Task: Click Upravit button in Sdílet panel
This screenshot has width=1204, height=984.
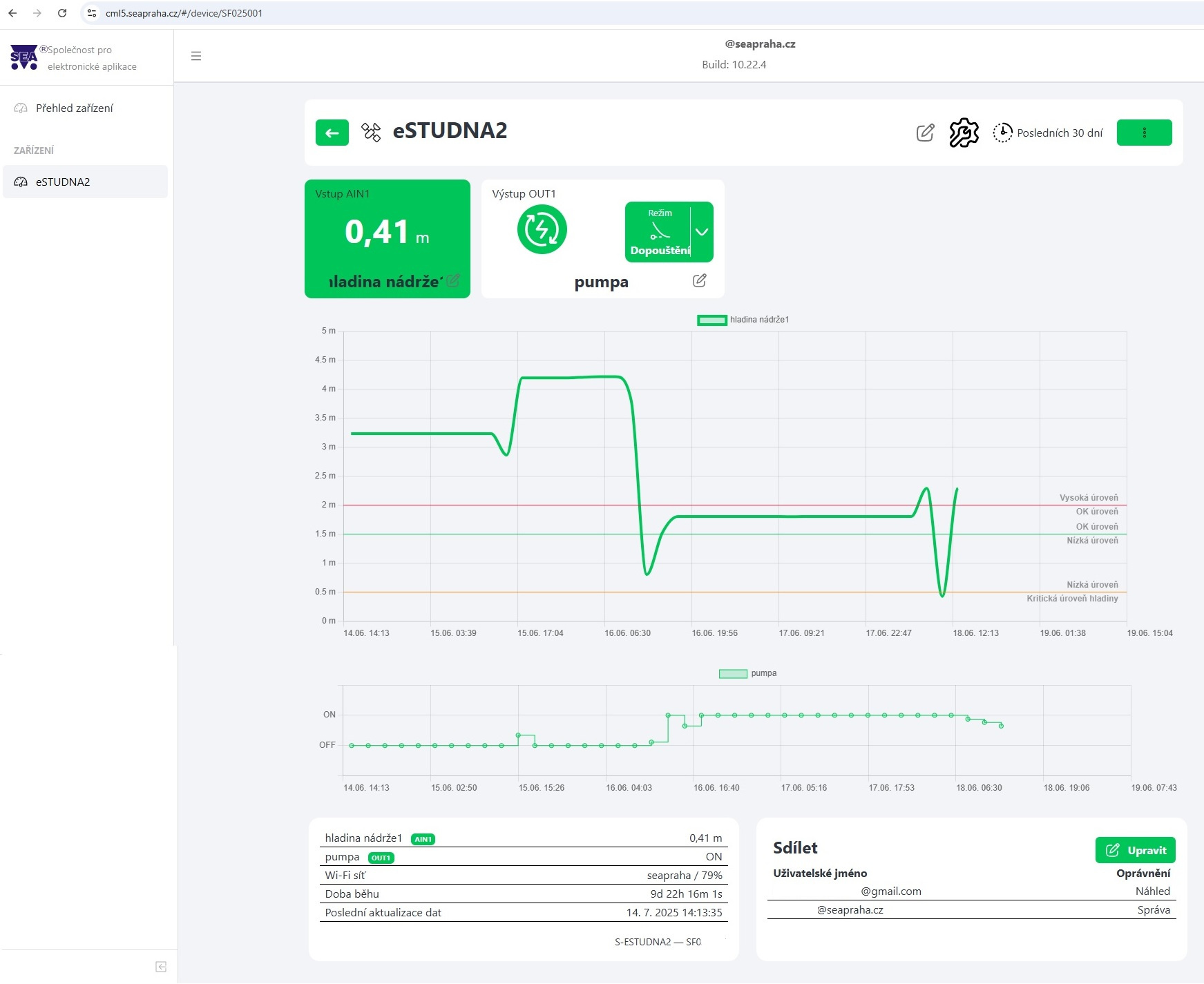Action: (1135, 850)
